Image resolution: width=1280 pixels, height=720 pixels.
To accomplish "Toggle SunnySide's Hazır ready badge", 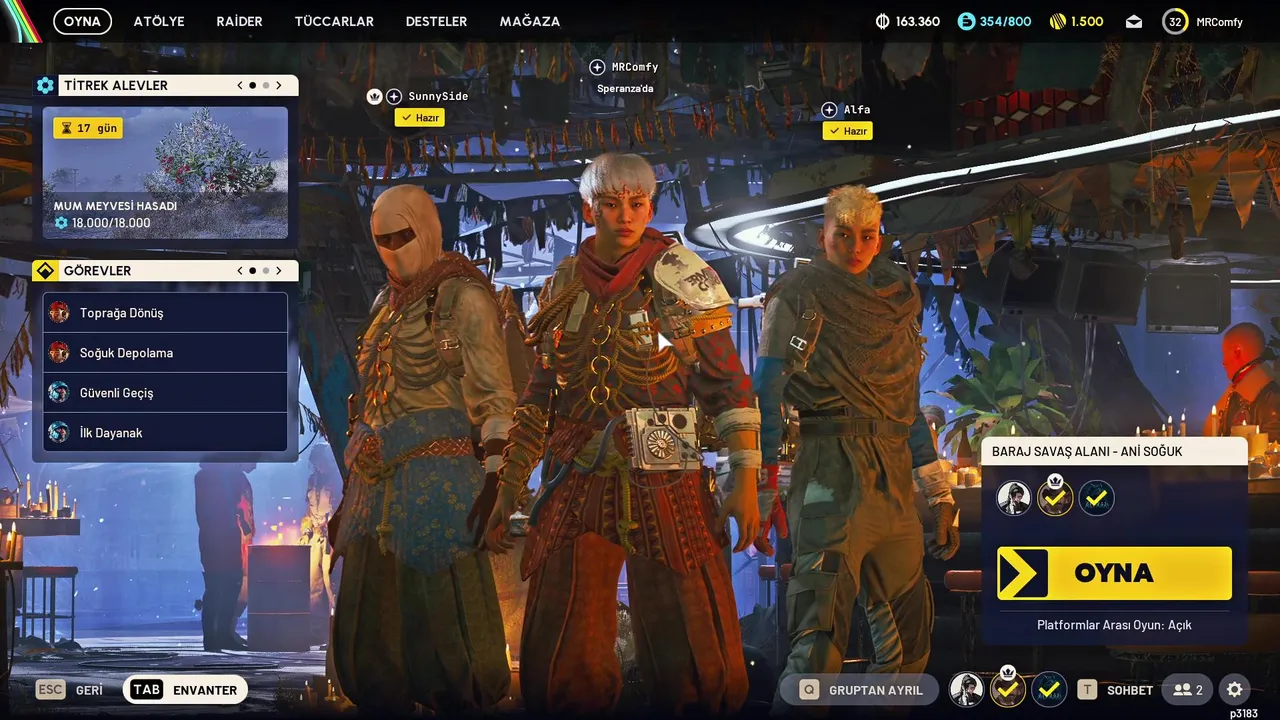I will coord(419,117).
